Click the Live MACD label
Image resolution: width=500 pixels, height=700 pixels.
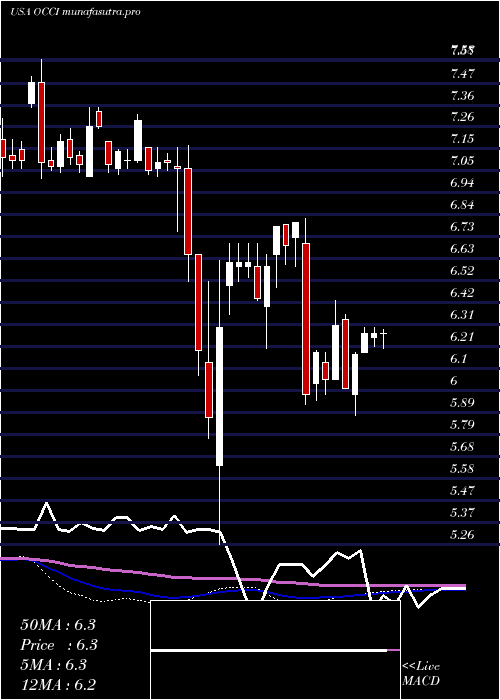(x=421, y=674)
